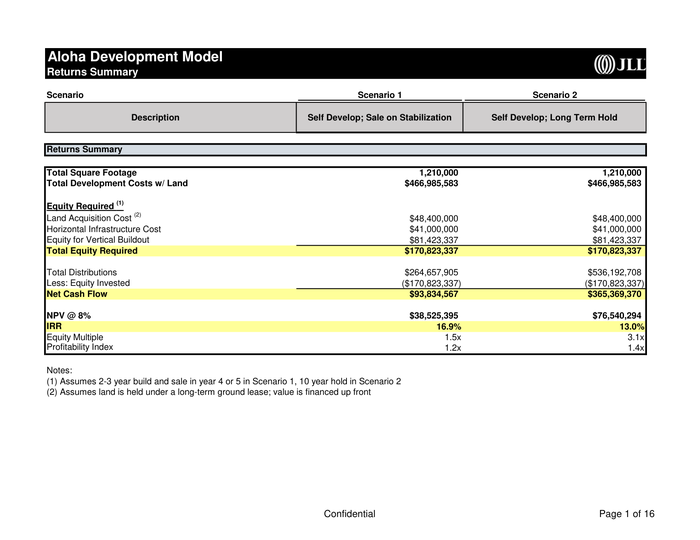Select Scenario 1 distributions $264,657,905
Screen dimensions: 700x540
[431, 272]
